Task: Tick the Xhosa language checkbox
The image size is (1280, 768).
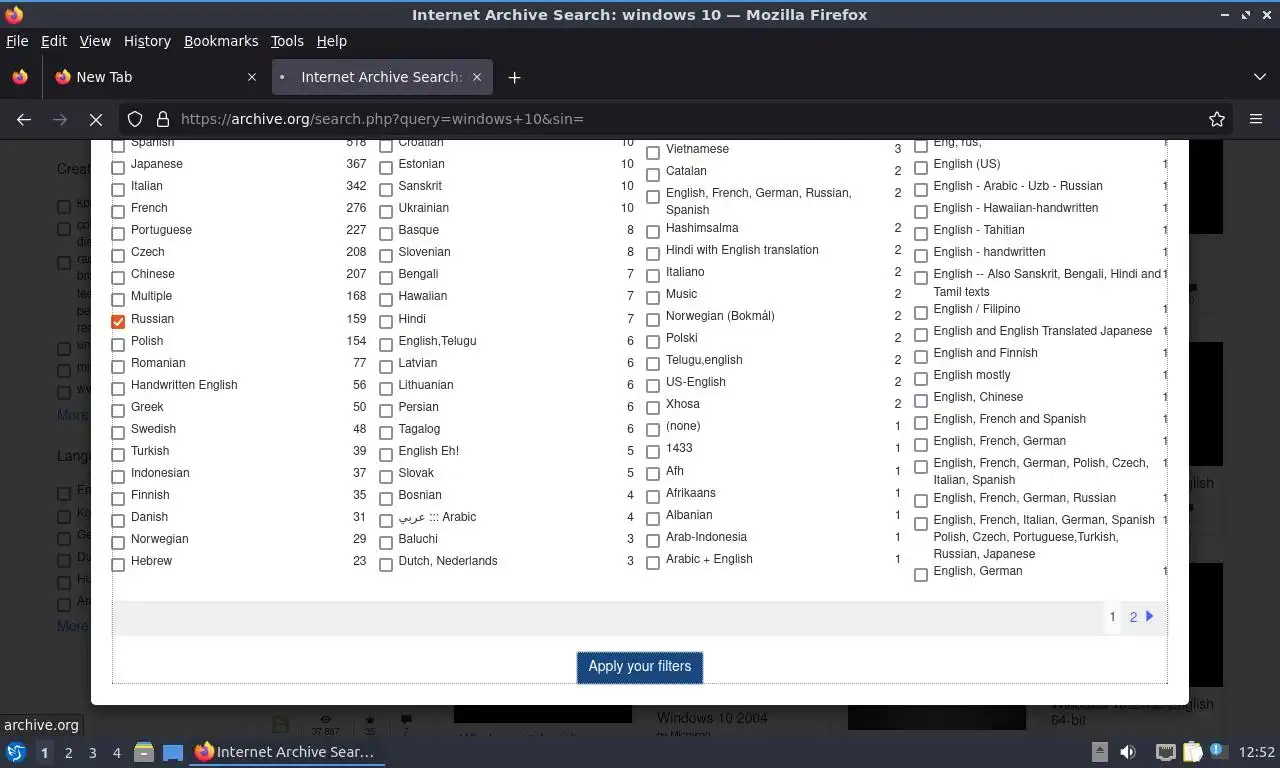Action: (x=653, y=408)
